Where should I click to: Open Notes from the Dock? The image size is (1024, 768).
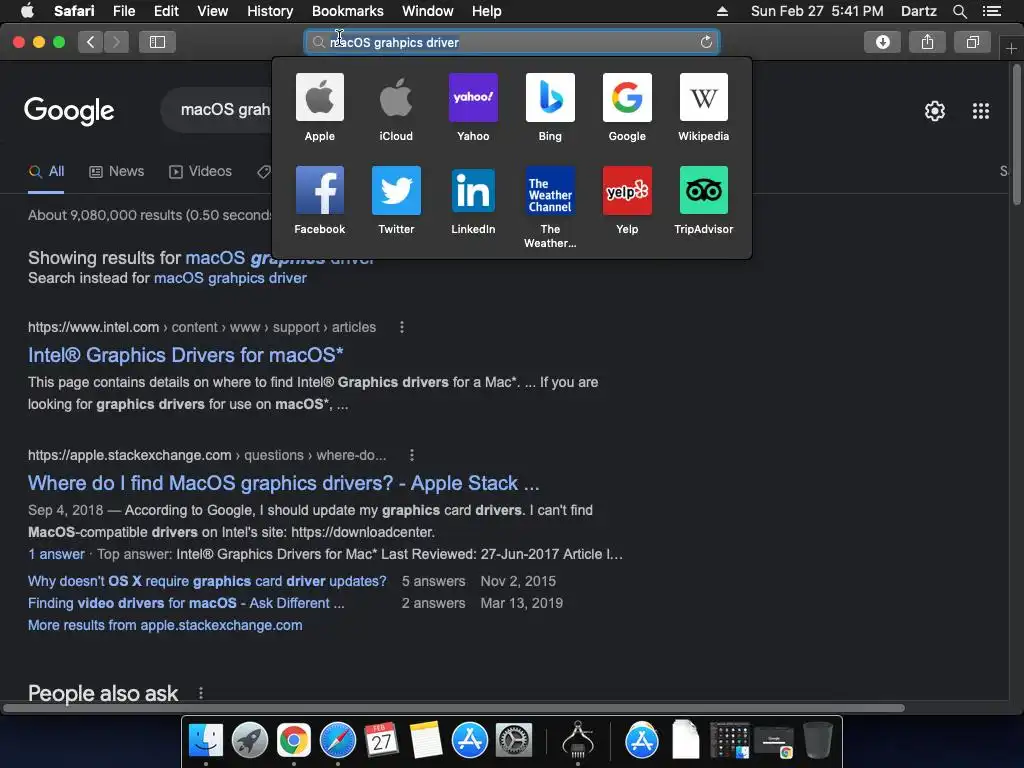(425, 741)
